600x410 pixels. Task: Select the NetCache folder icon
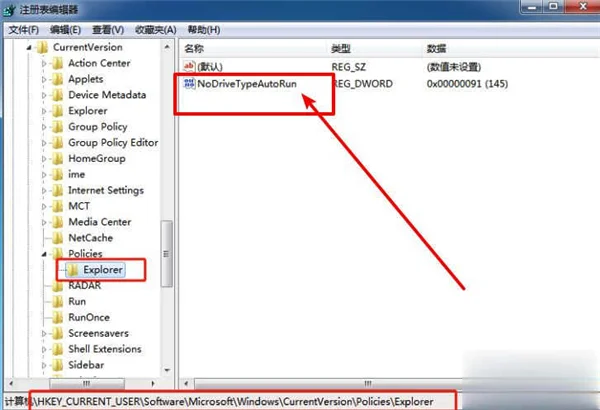pos(57,238)
